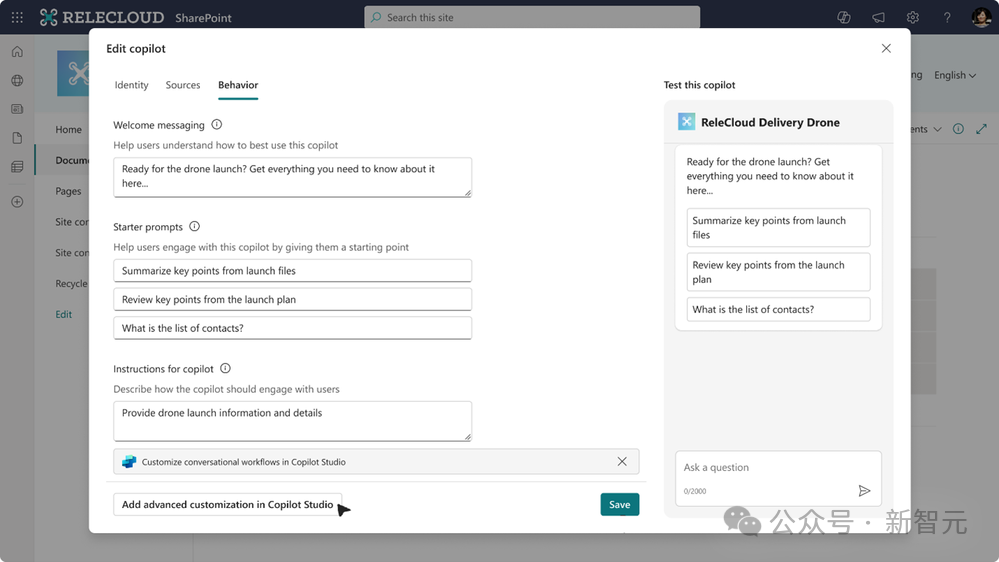
Task: Close the Edit copilot dialog
Action: tap(886, 48)
